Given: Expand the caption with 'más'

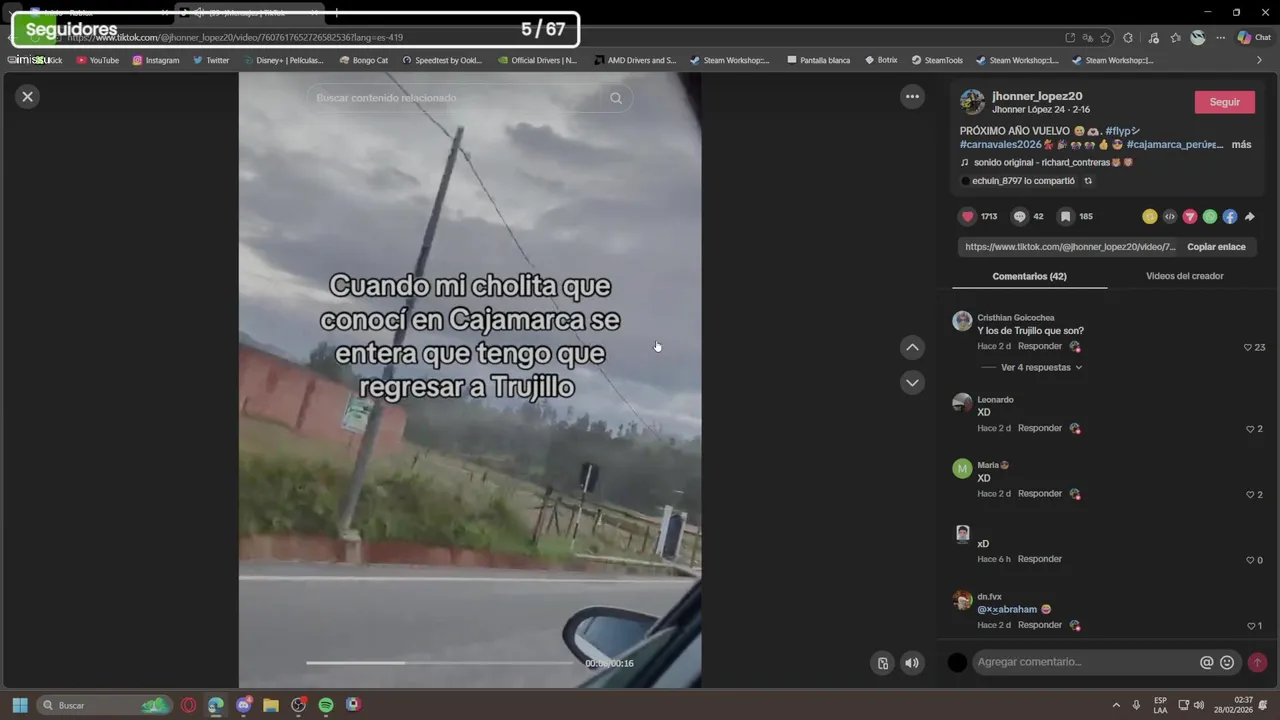Looking at the screenshot, I should point(1241,144).
